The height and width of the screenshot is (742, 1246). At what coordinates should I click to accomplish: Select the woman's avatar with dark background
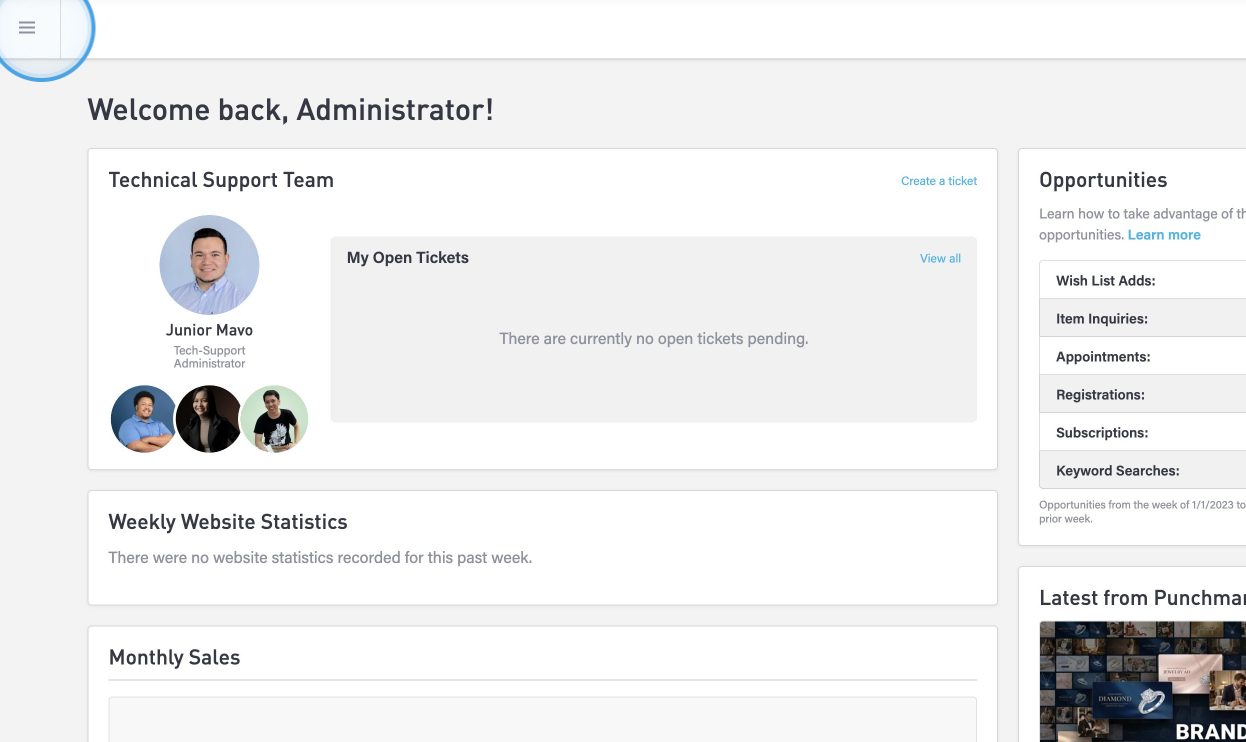(x=209, y=419)
